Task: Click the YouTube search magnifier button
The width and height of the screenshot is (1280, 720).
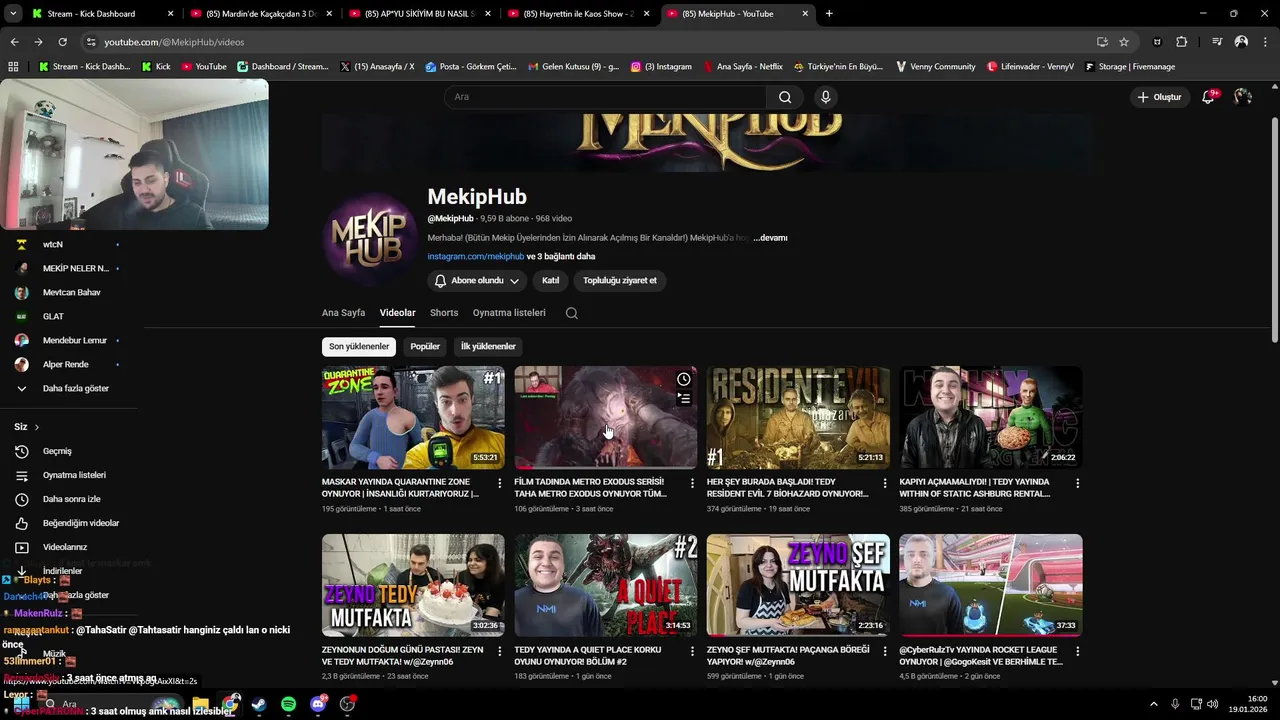Action: [785, 97]
